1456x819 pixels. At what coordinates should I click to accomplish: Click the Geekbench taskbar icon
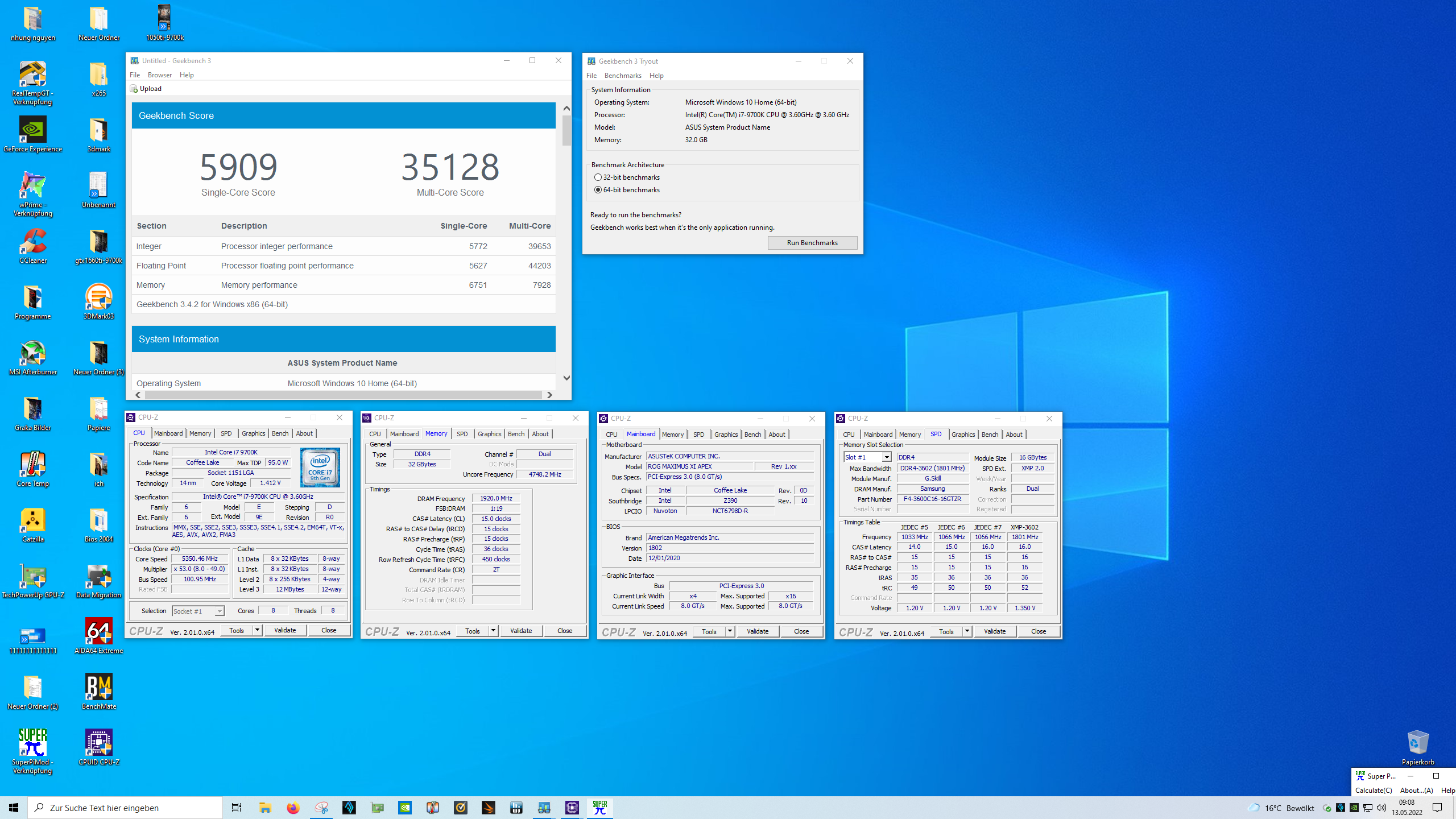coord(544,808)
